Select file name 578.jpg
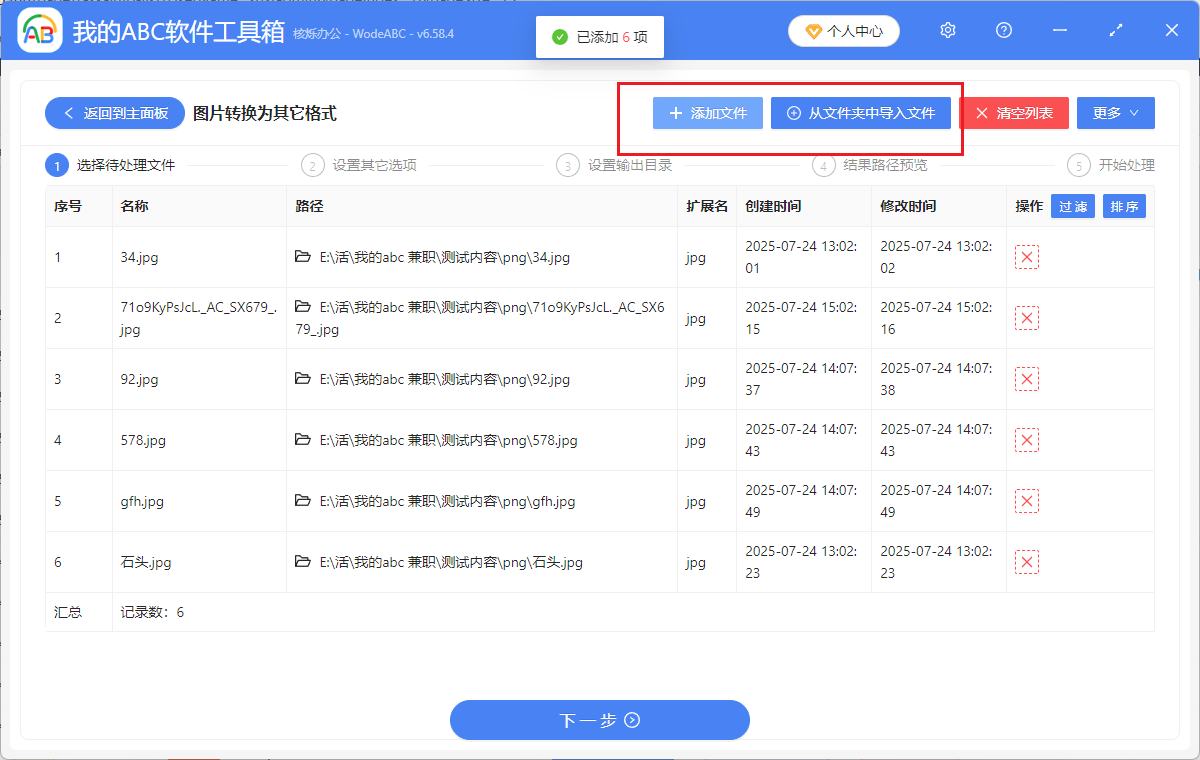Image resolution: width=1200 pixels, height=760 pixels. (x=143, y=440)
